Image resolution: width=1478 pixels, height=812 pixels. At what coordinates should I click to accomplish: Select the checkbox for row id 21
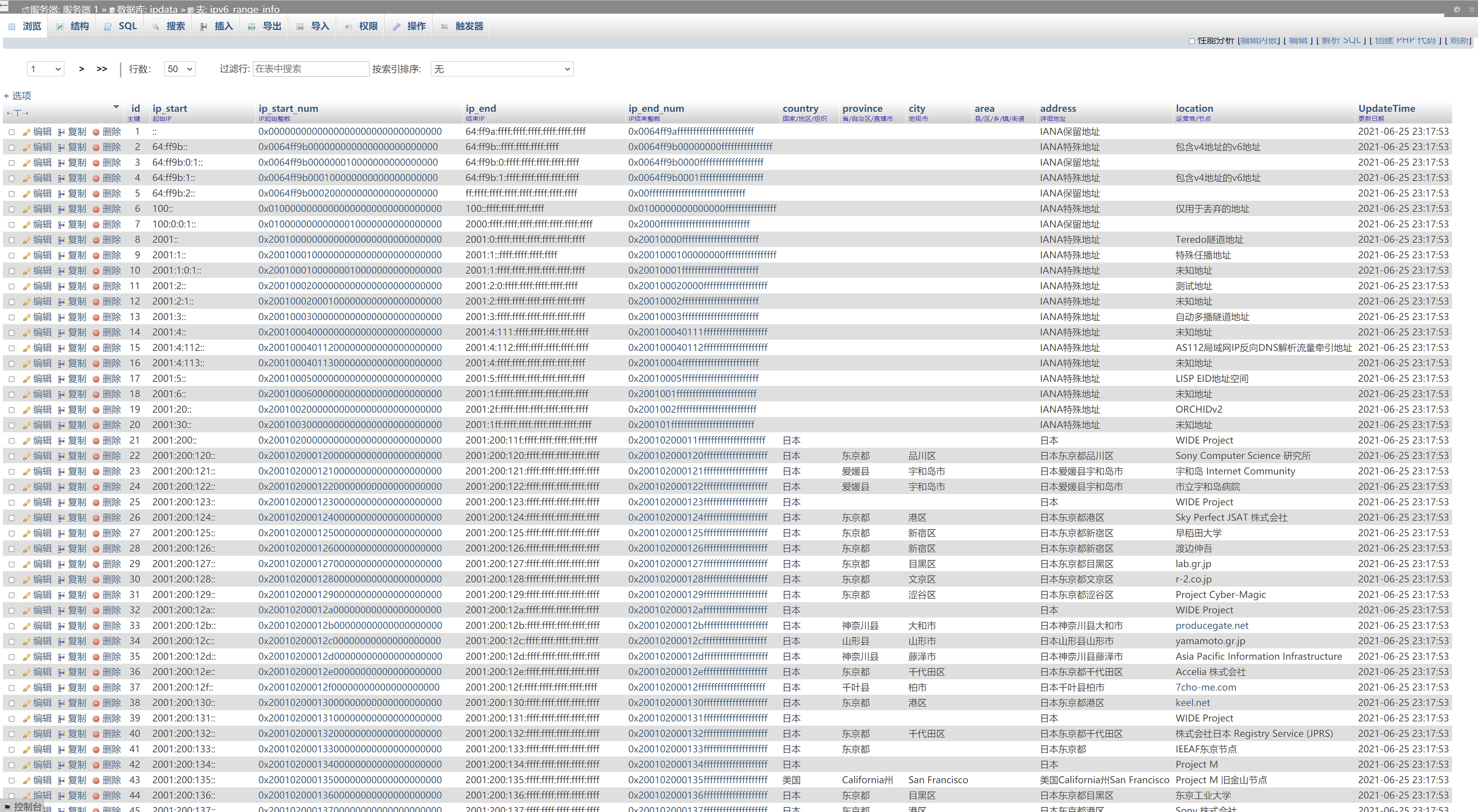pos(11,441)
